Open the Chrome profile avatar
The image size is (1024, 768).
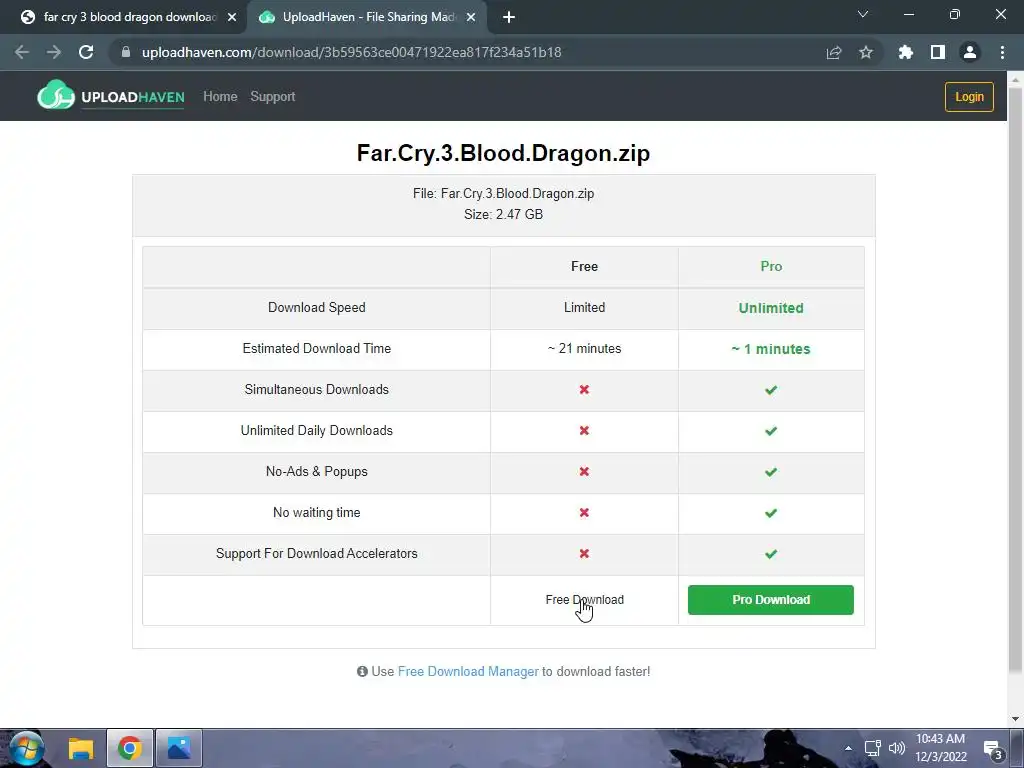click(x=970, y=52)
